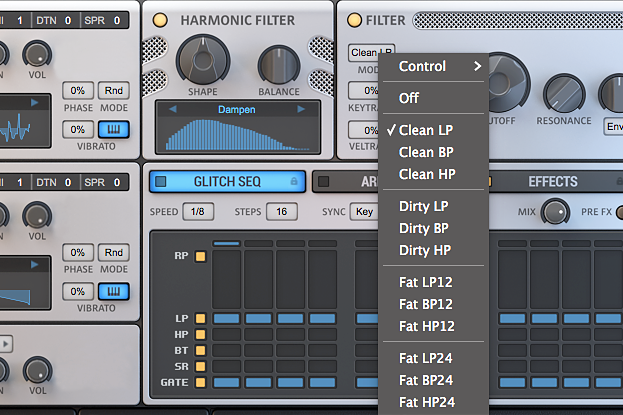Choose Dirty BP filter mode
Viewport: 623px width, 415px height.
pos(433,228)
